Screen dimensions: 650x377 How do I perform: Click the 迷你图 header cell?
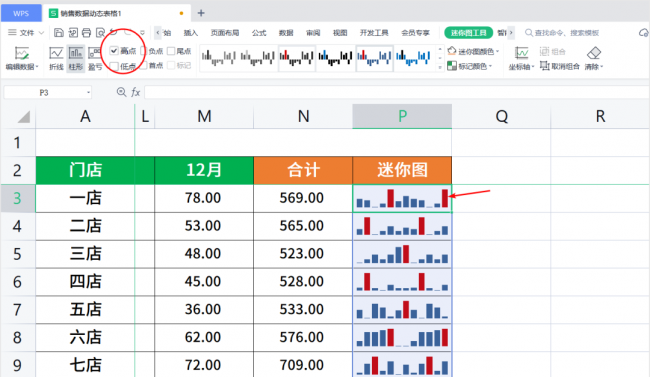[402, 170]
